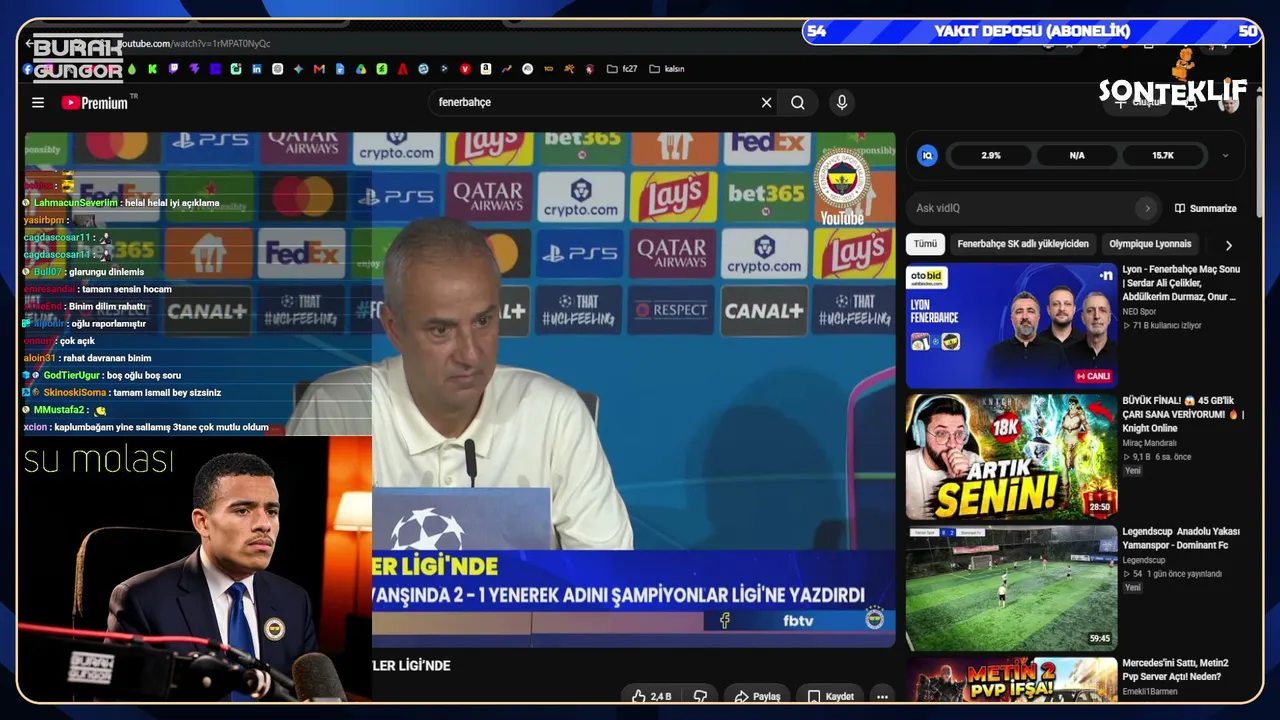The image size is (1280, 720).
Task: Open the fc27 bookmarks folder
Action: point(622,69)
